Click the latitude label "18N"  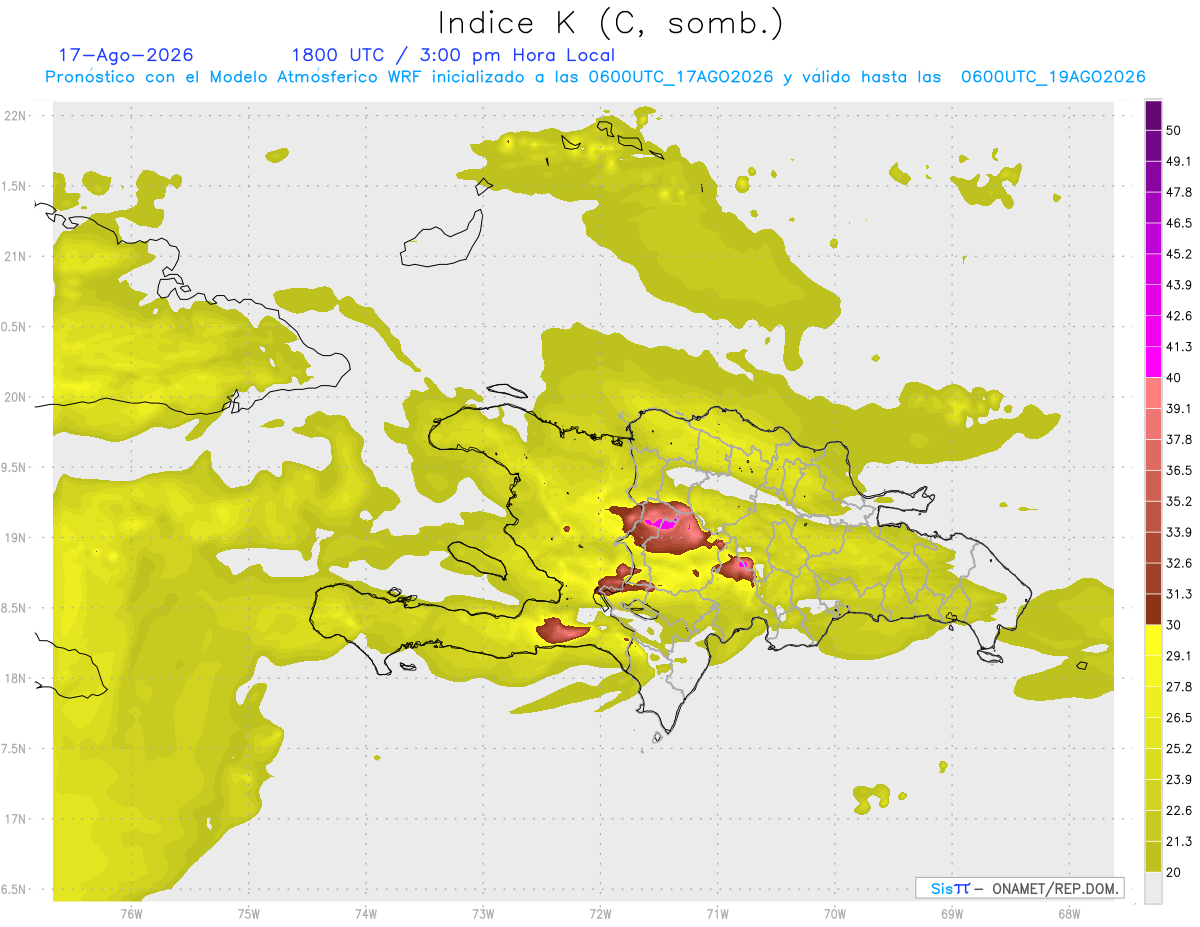pos(16,678)
